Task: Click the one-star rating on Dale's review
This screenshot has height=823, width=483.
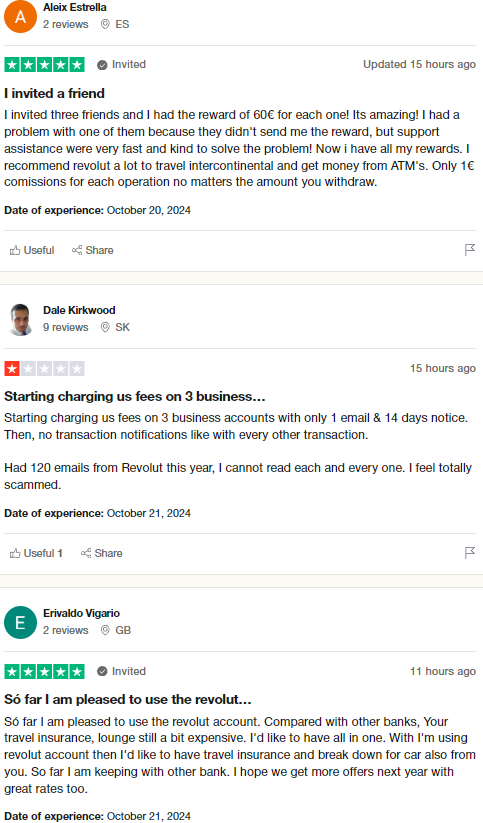Action: 45,368
